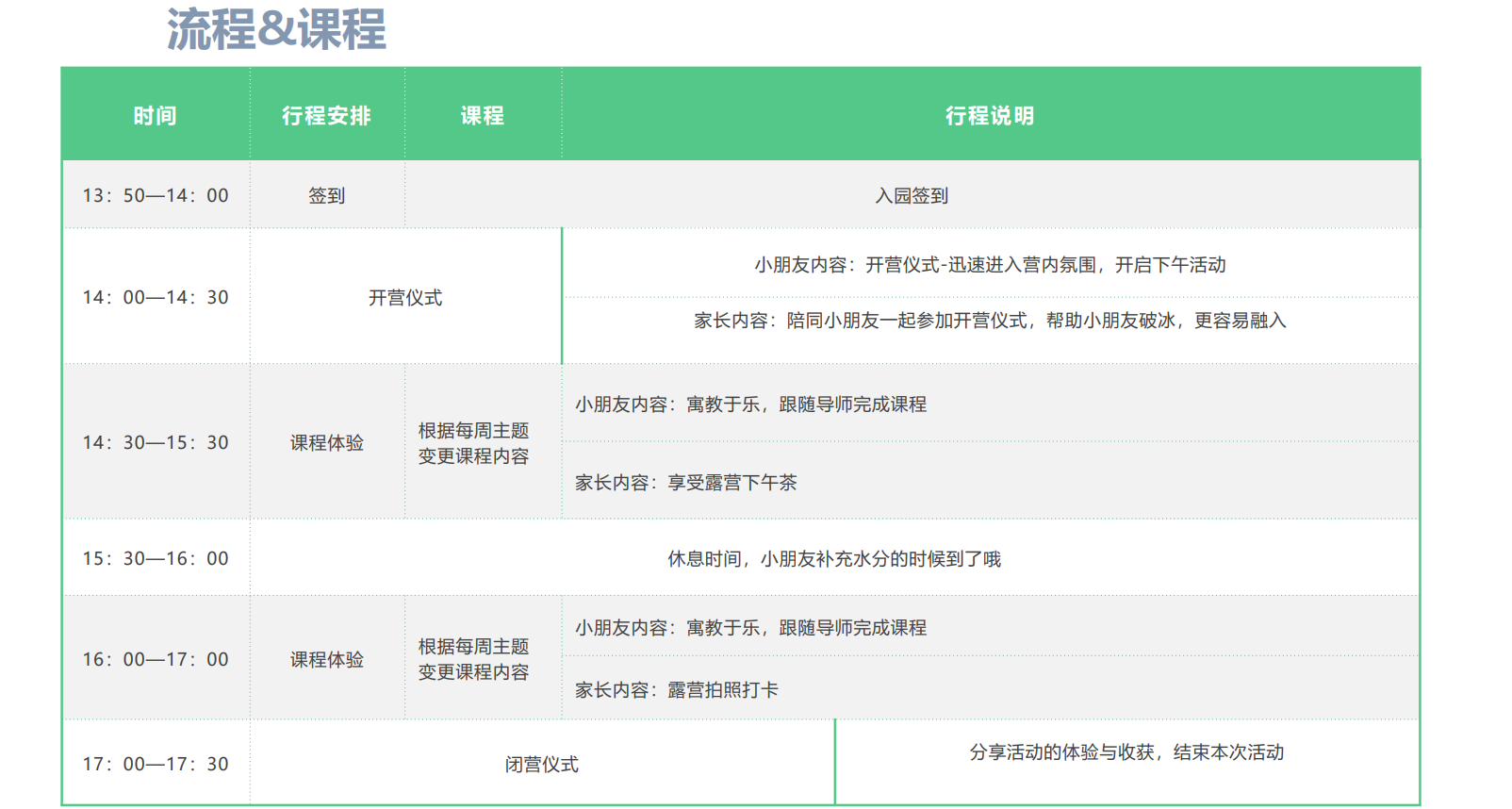Click the 小朋友内容：开营仪式 description line
Image resolution: width=1512 pixels, height=809 pixels.
[x=990, y=265]
